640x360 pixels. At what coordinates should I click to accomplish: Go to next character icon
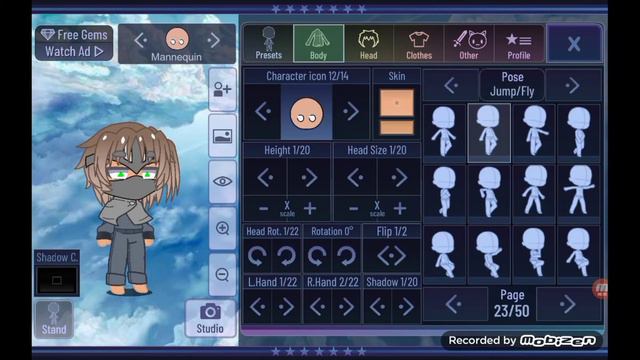(351, 111)
